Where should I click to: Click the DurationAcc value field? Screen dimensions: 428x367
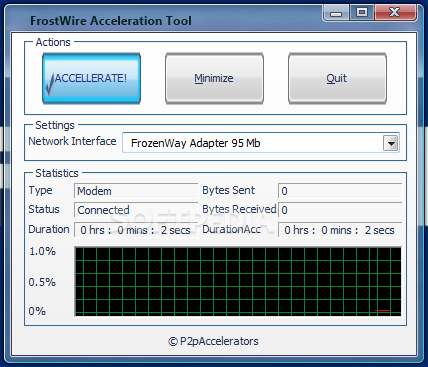click(x=340, y=230)
